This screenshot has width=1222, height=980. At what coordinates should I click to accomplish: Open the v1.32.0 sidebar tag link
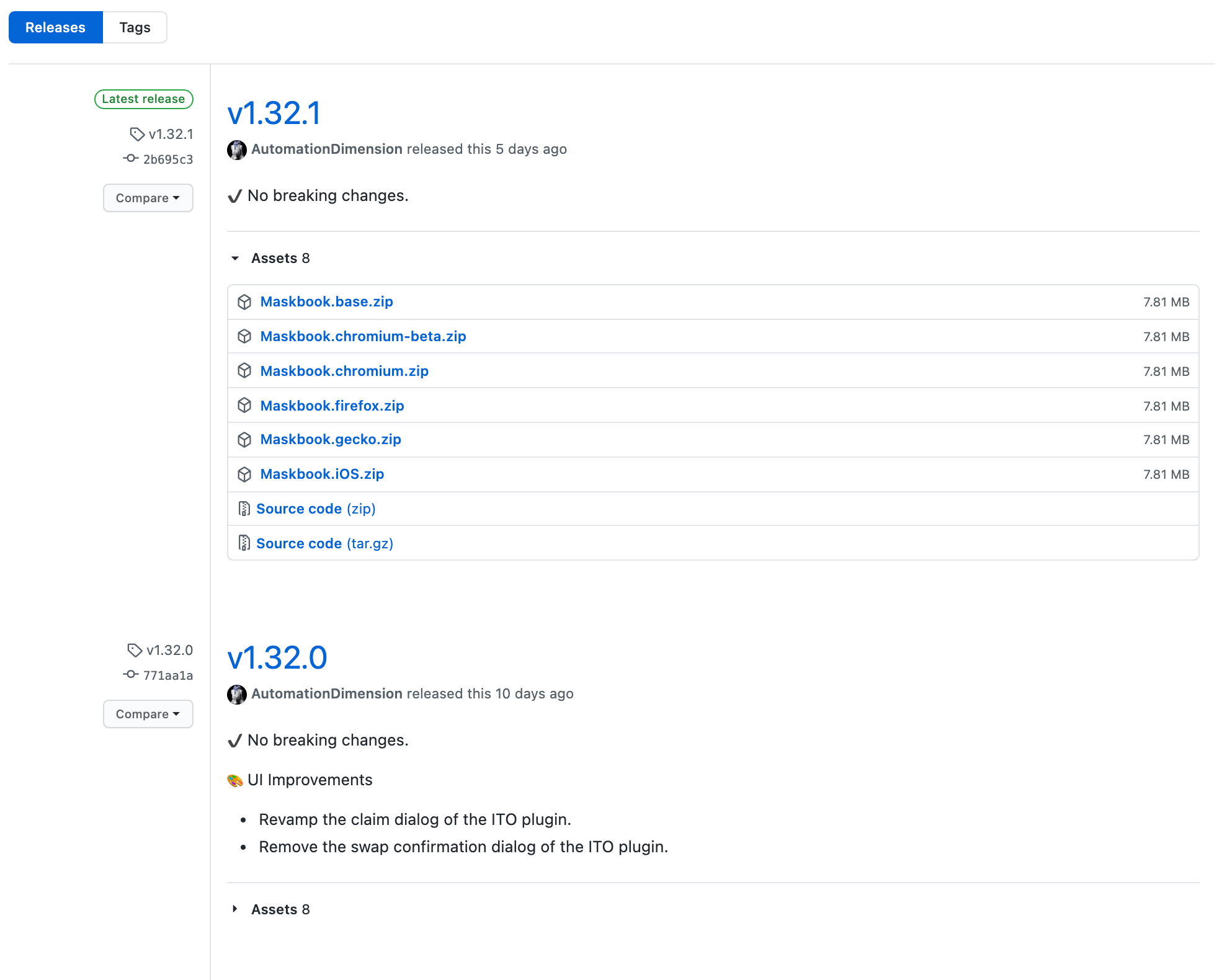click(170, 650)
